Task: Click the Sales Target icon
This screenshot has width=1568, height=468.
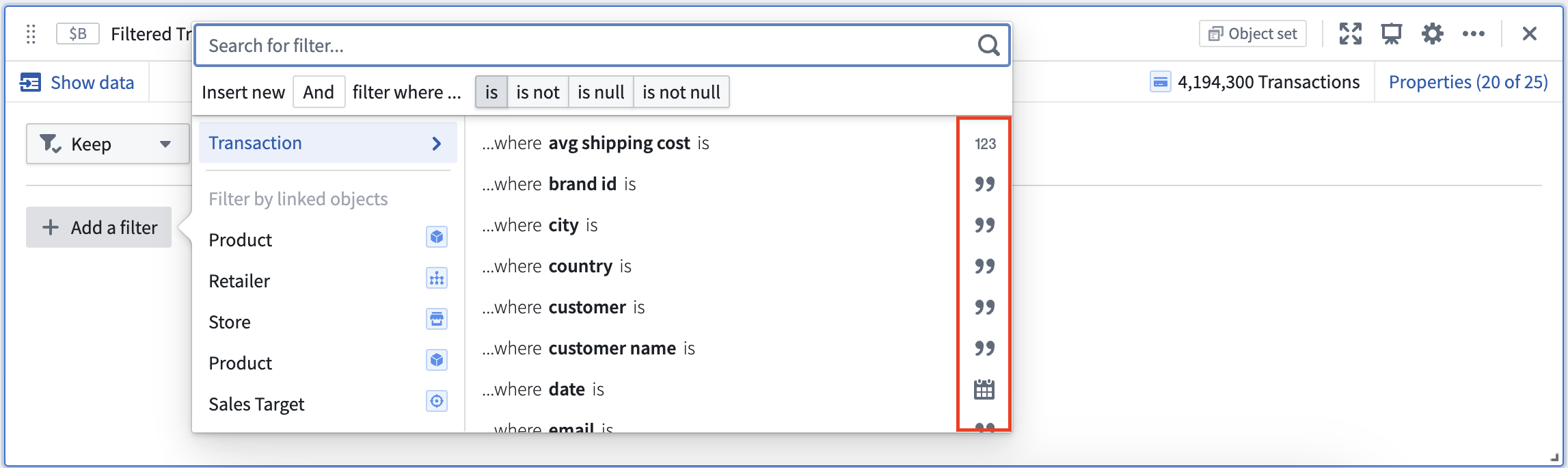Action: pyautogui.click(x=437, y=402)
